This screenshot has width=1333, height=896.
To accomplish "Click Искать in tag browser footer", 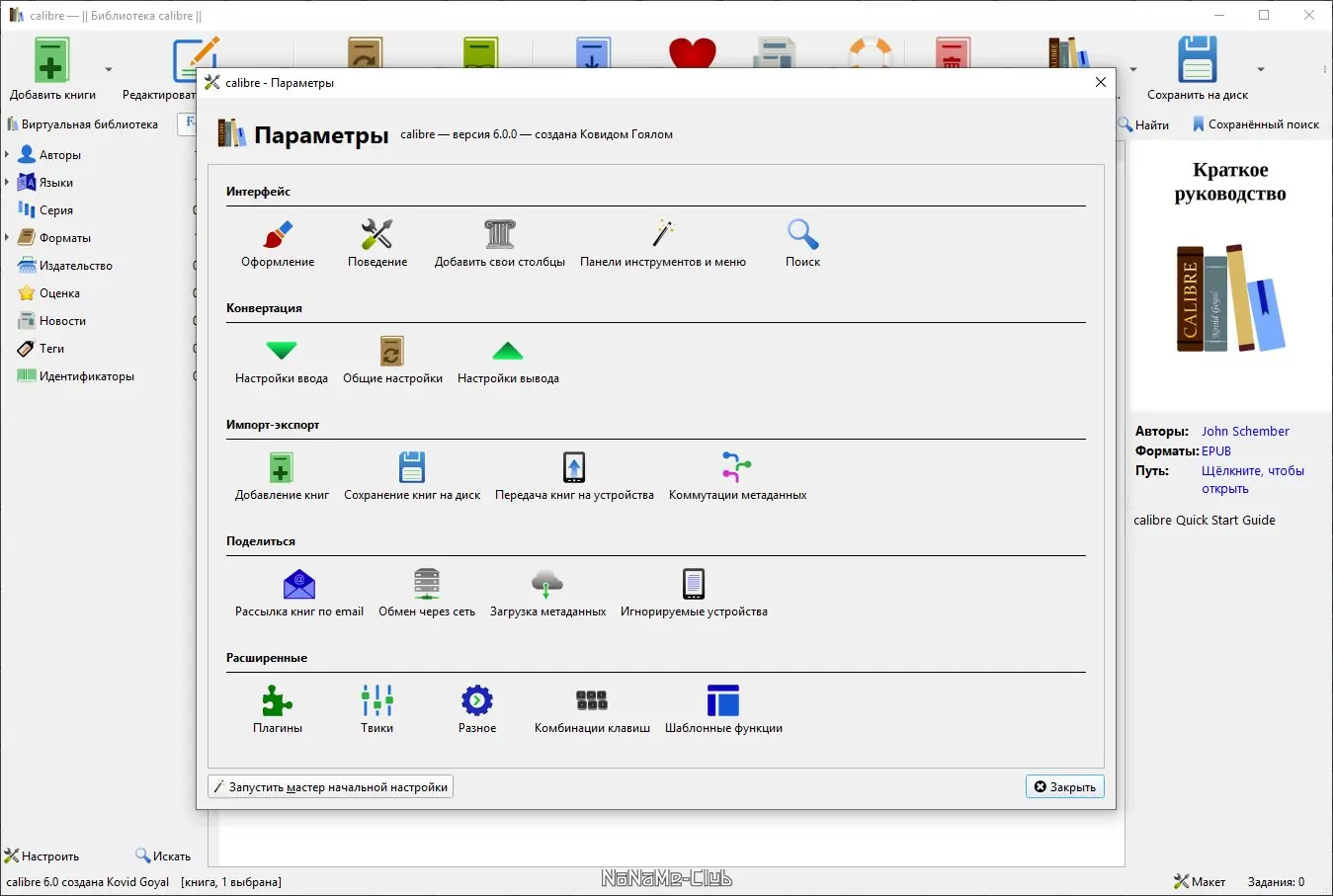I will pyautogui.click(x=163, y=856).
